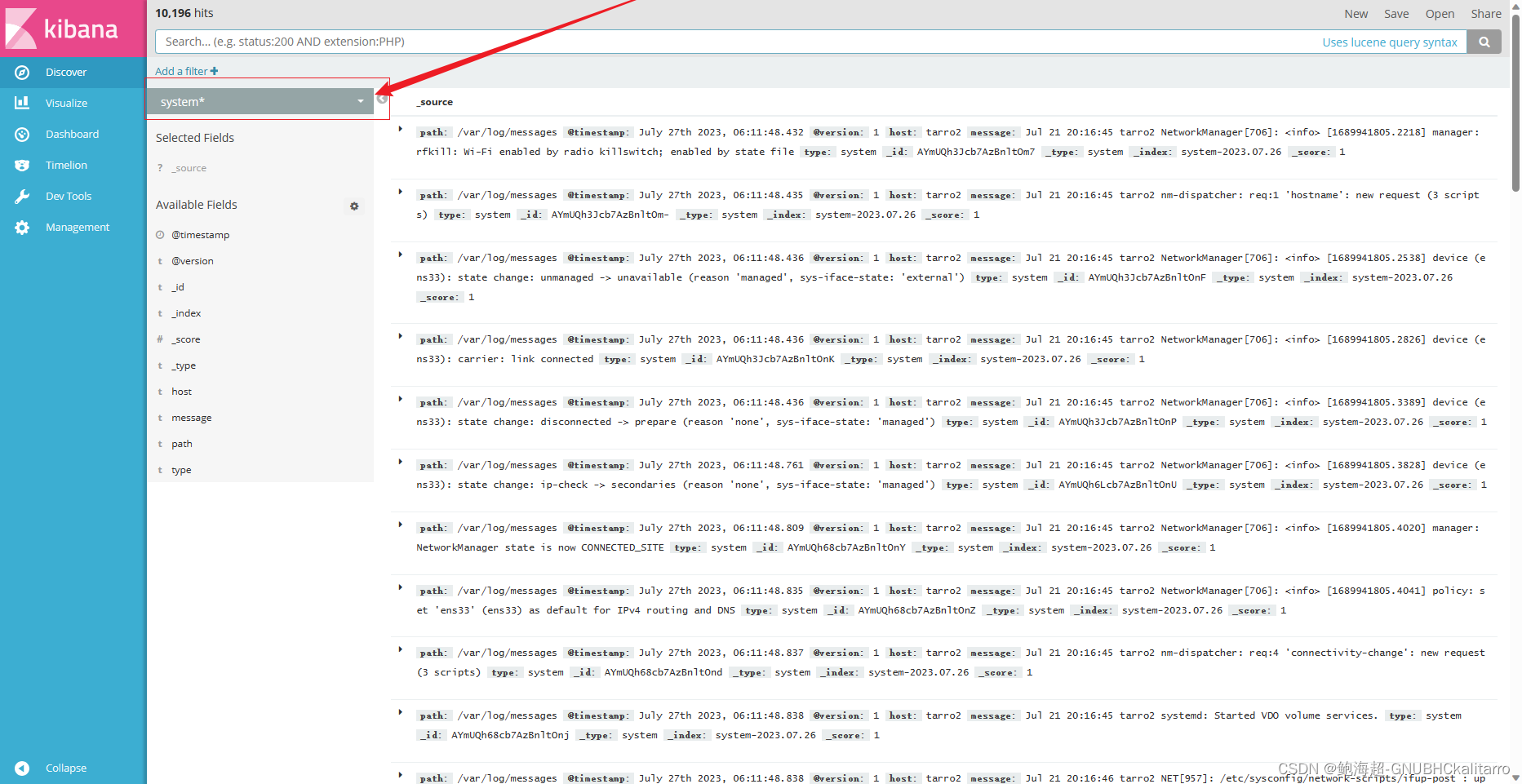Select the host field

181,392
